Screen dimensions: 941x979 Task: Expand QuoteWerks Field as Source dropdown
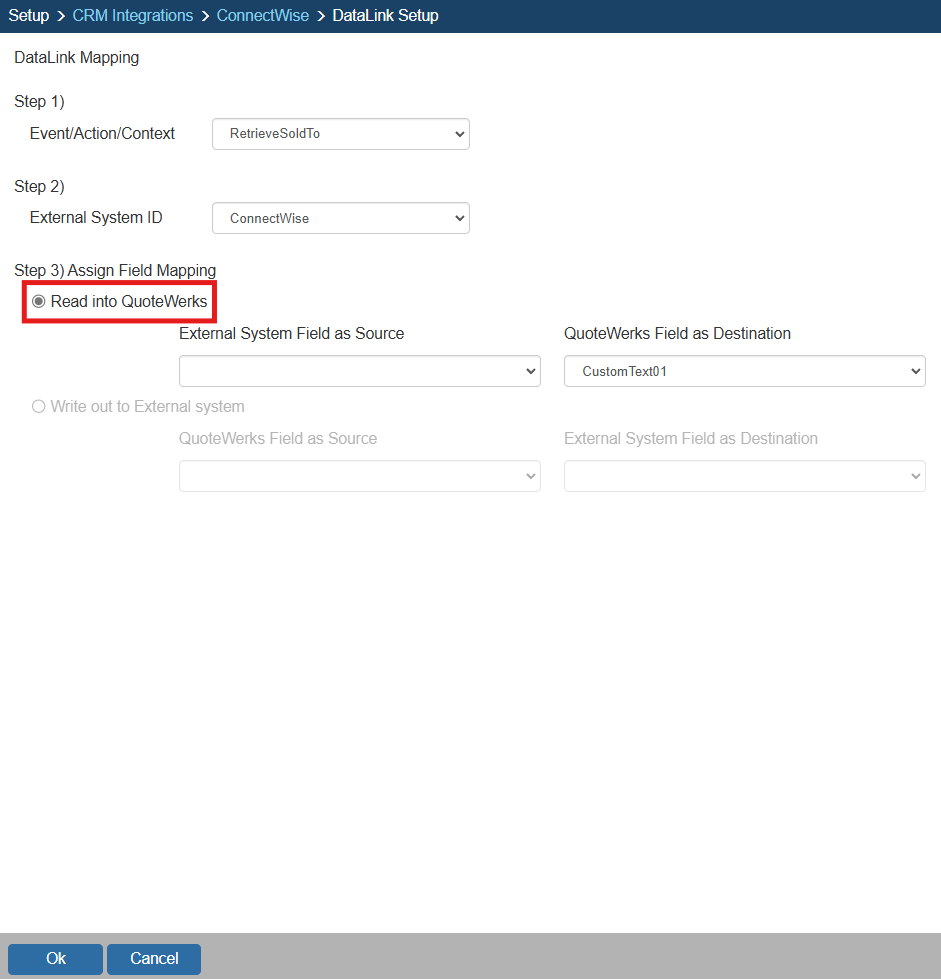[x=360, y=476]
